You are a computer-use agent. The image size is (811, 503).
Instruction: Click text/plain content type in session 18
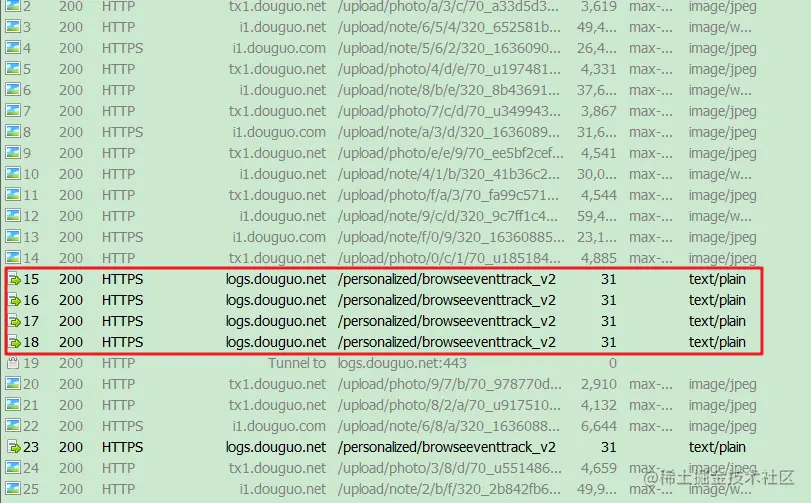pos(717,342)
